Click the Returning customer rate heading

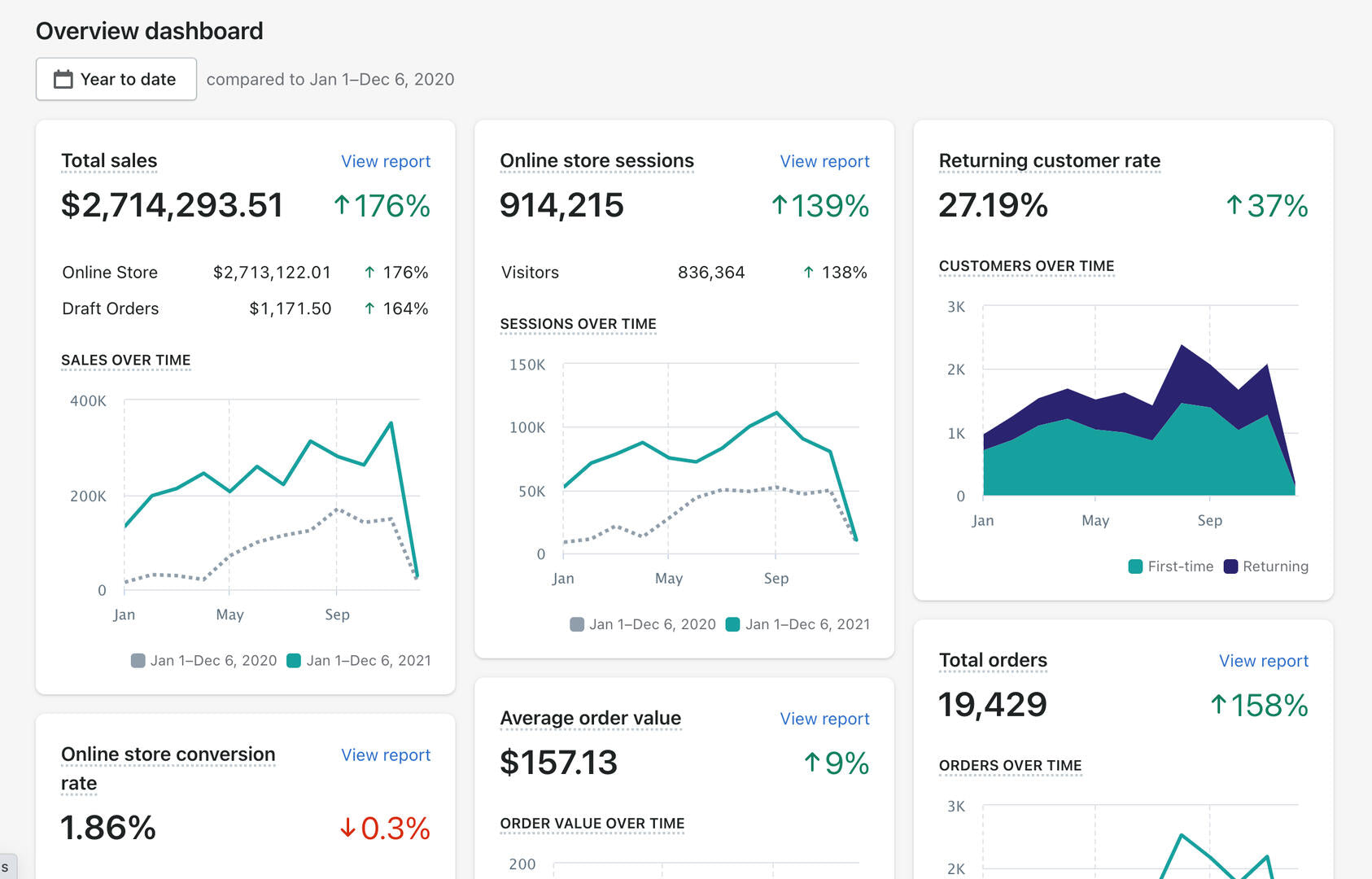coord(1049,160)
